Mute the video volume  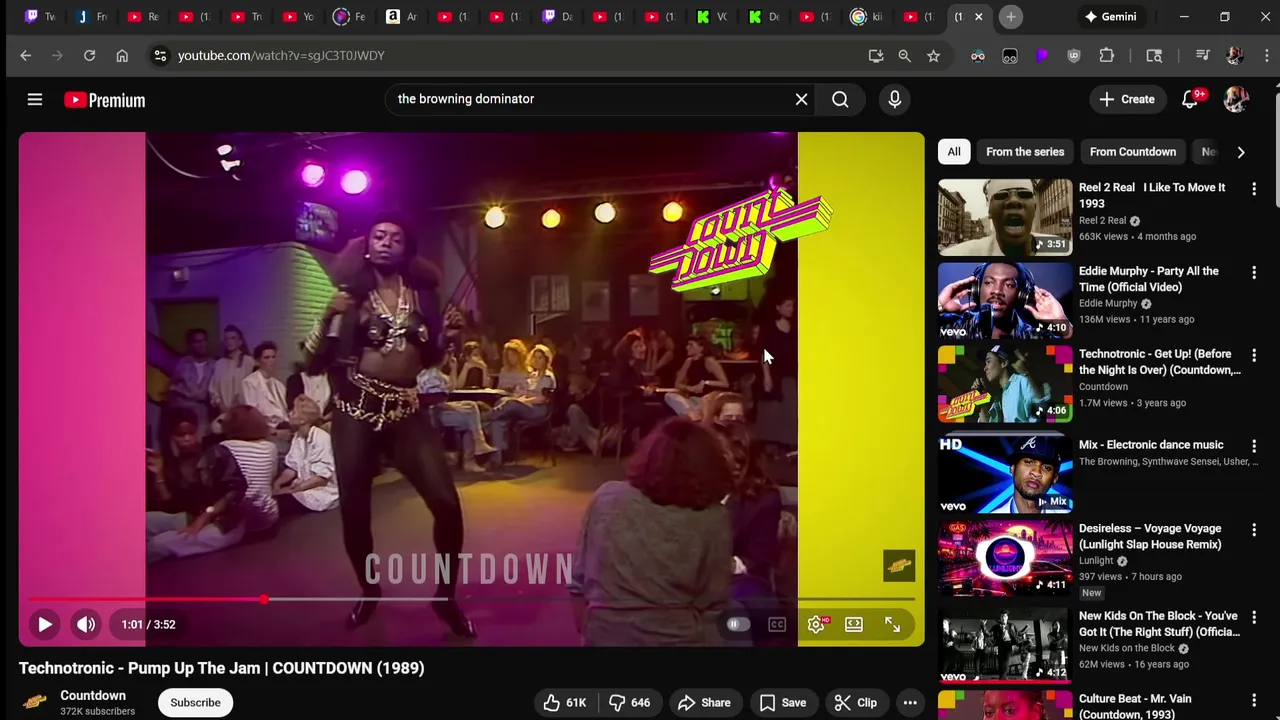[86, 624]
